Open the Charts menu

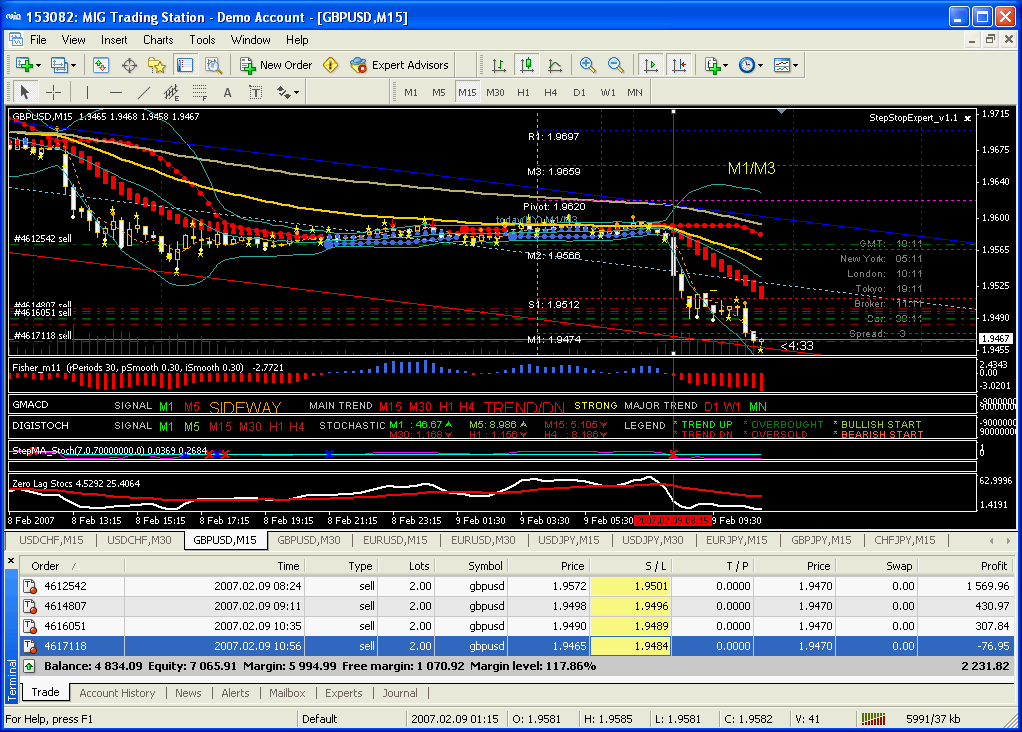(158, 40)
